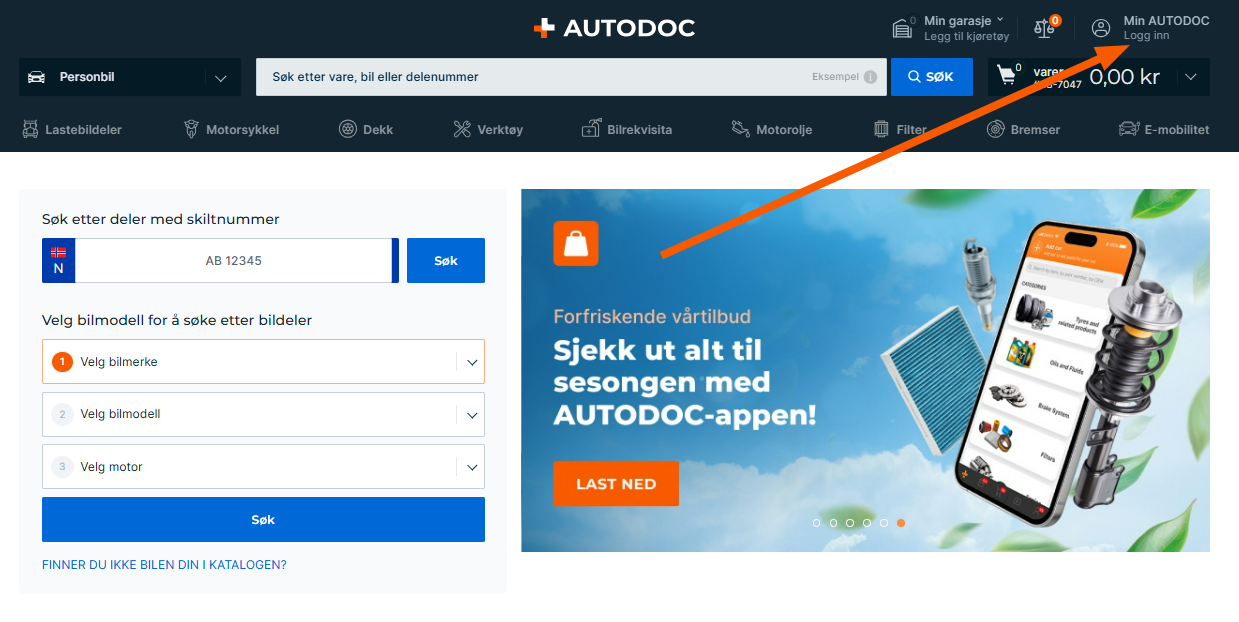
Task: Expand the cart total dropdown arrow
Action: 1190,77
